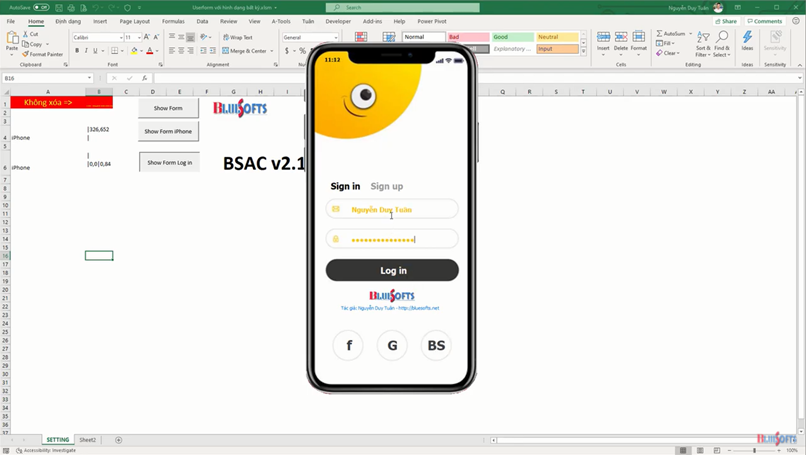The image size is (806, 455).
Task: Toggle Align Right text alignment
Action: 191,50
